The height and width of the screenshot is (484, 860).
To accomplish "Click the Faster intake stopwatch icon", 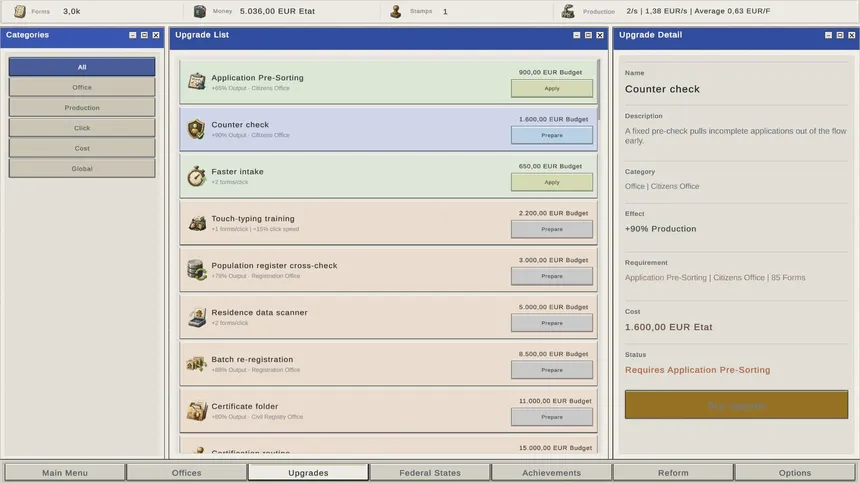I will tap(196, 176).
